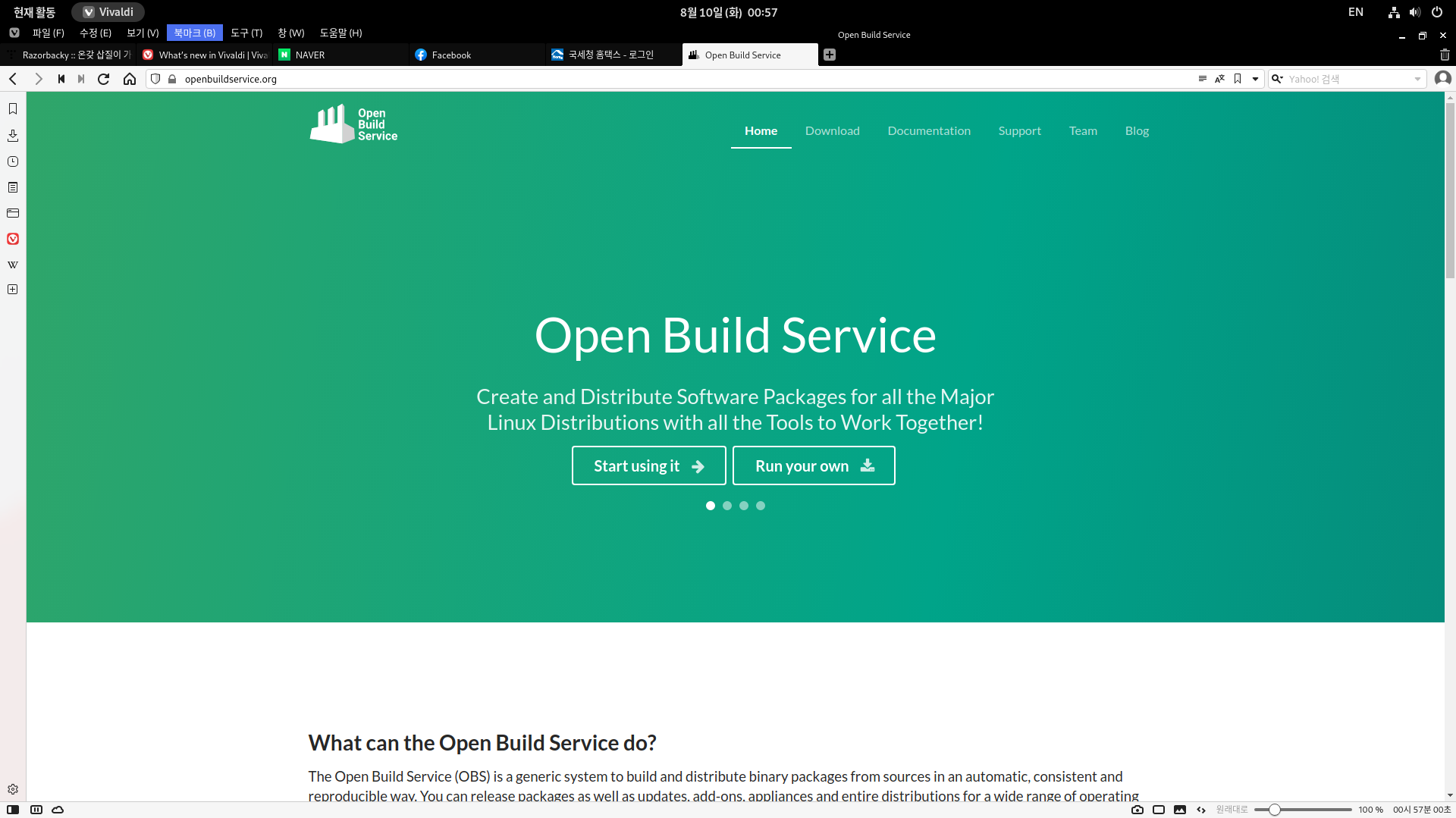The width and height of the screenshot is (1456, 818).
Task: Reload the current page
Action: point(104,79)
